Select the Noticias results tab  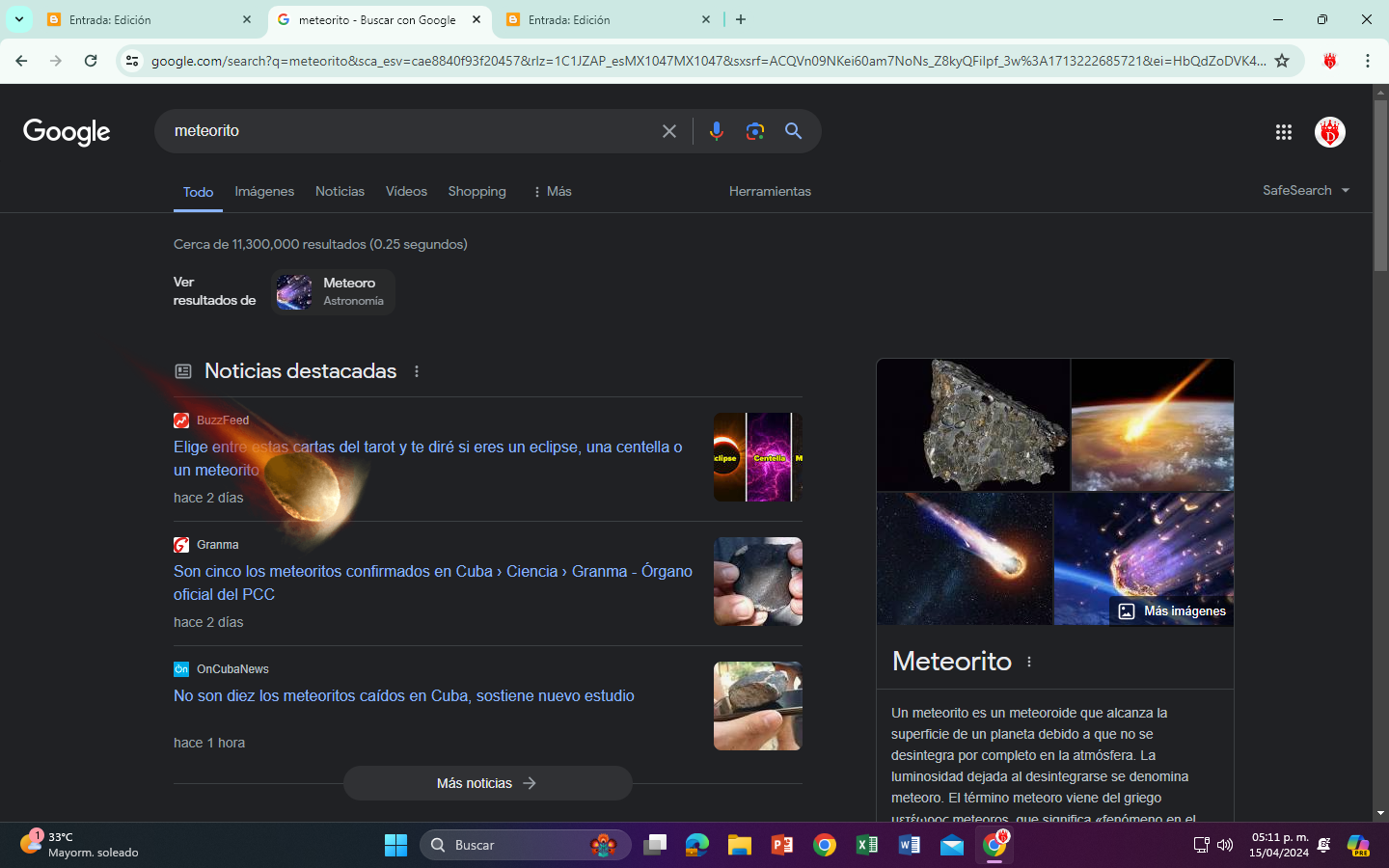coord(340,191)
